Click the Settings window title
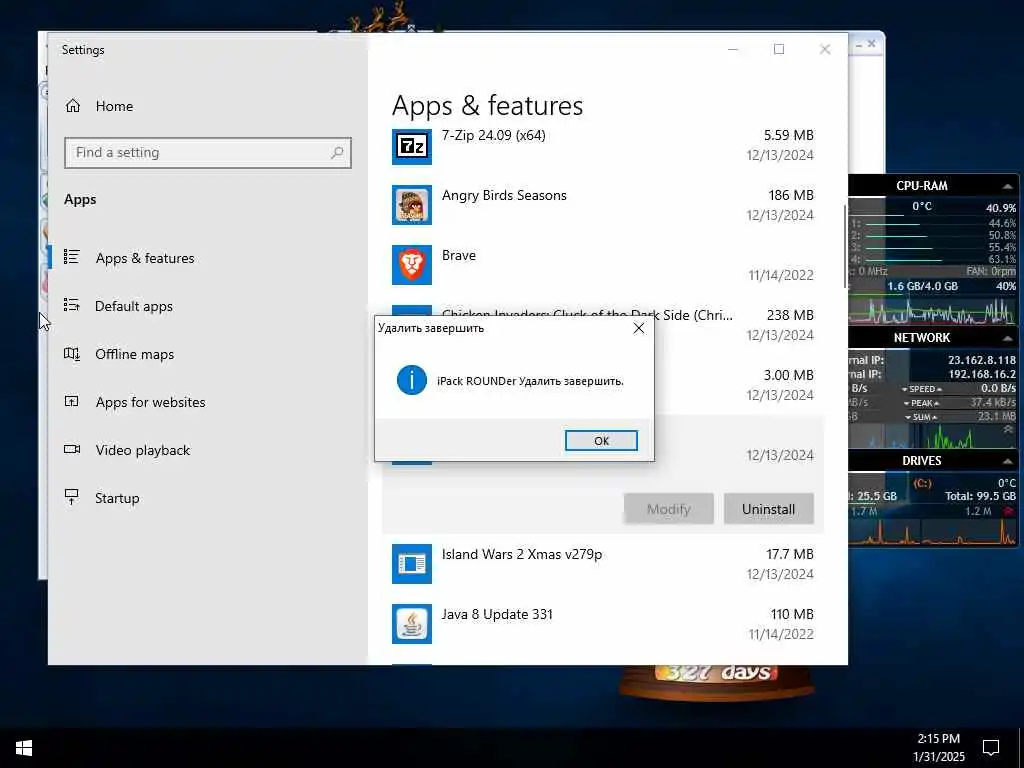Viewport: 1024px width, 768px height. coord(83,50)
